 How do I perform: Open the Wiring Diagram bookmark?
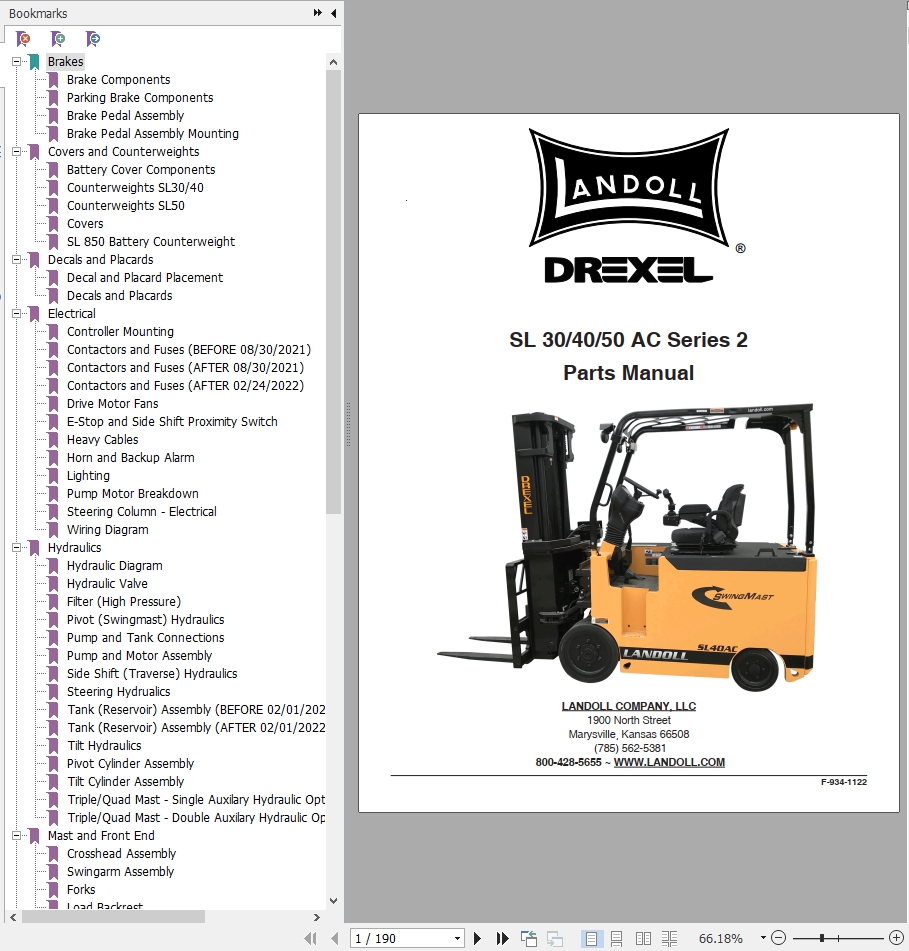[107, 529]
